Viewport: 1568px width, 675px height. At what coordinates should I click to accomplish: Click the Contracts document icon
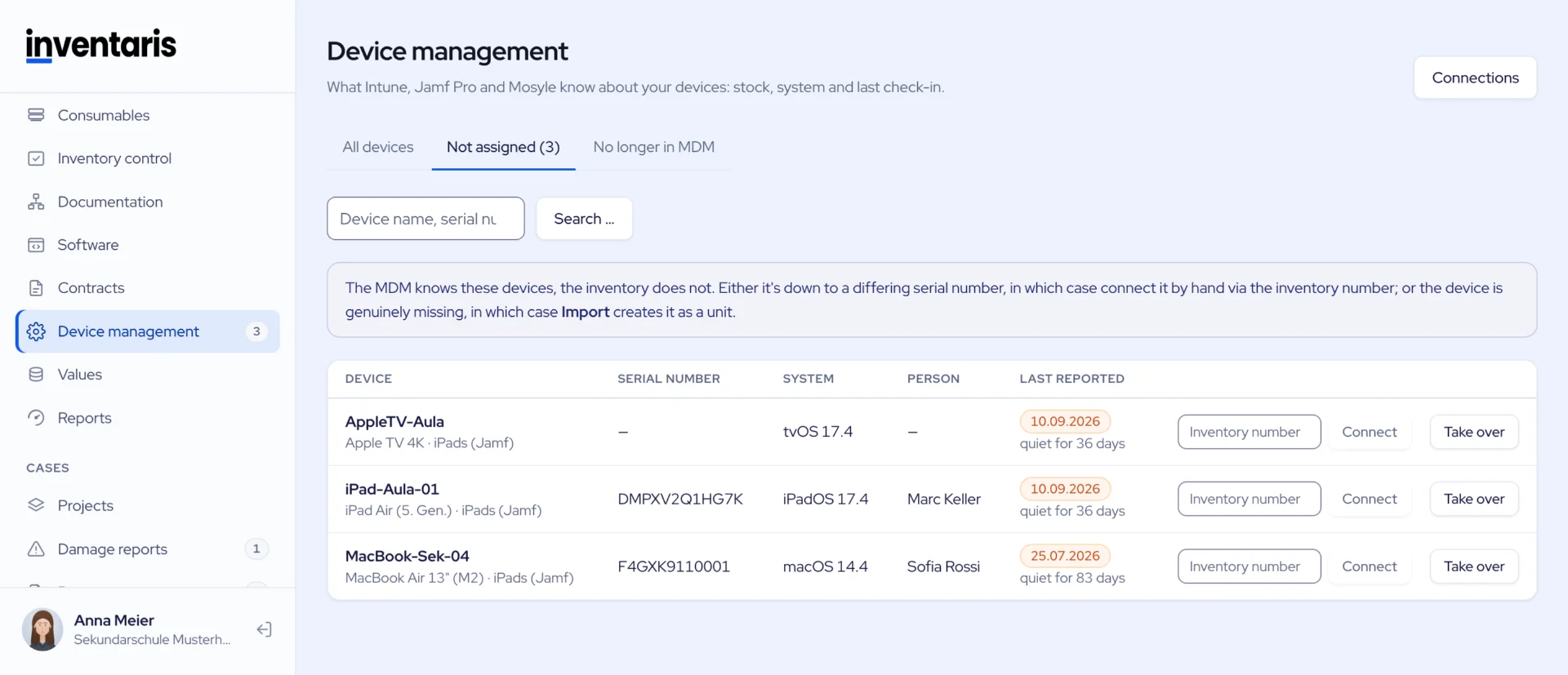click(x=36, y=288)
